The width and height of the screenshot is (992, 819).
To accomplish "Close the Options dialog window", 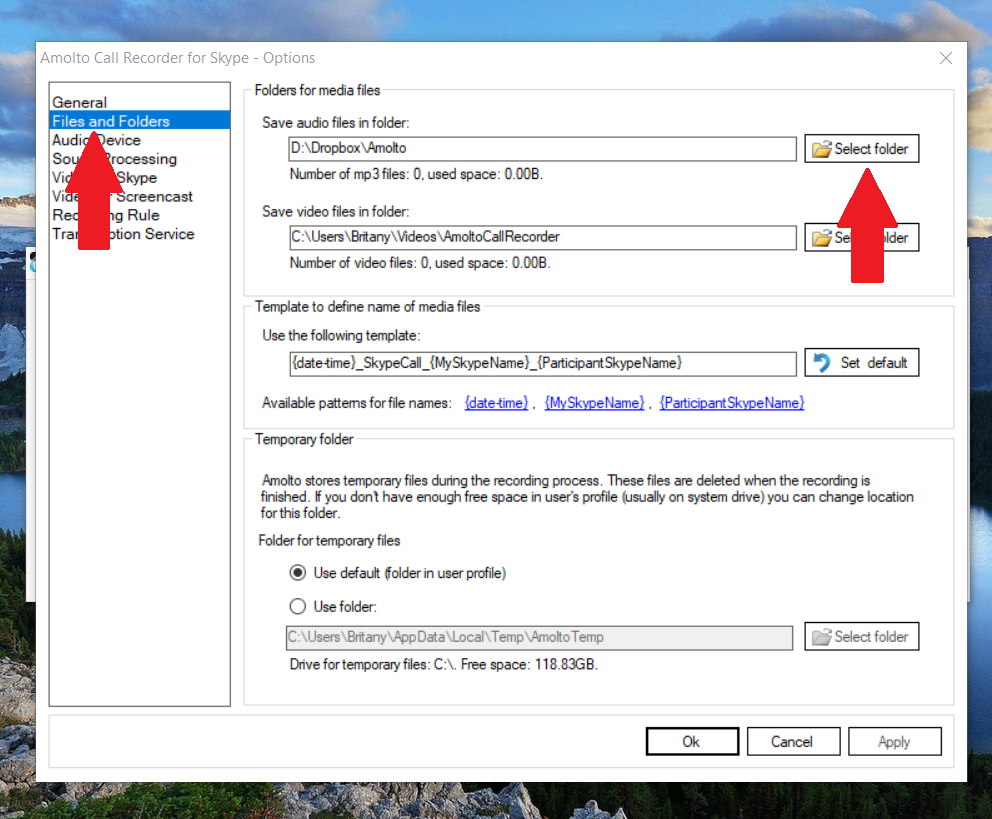I will [x=946, y=58].
